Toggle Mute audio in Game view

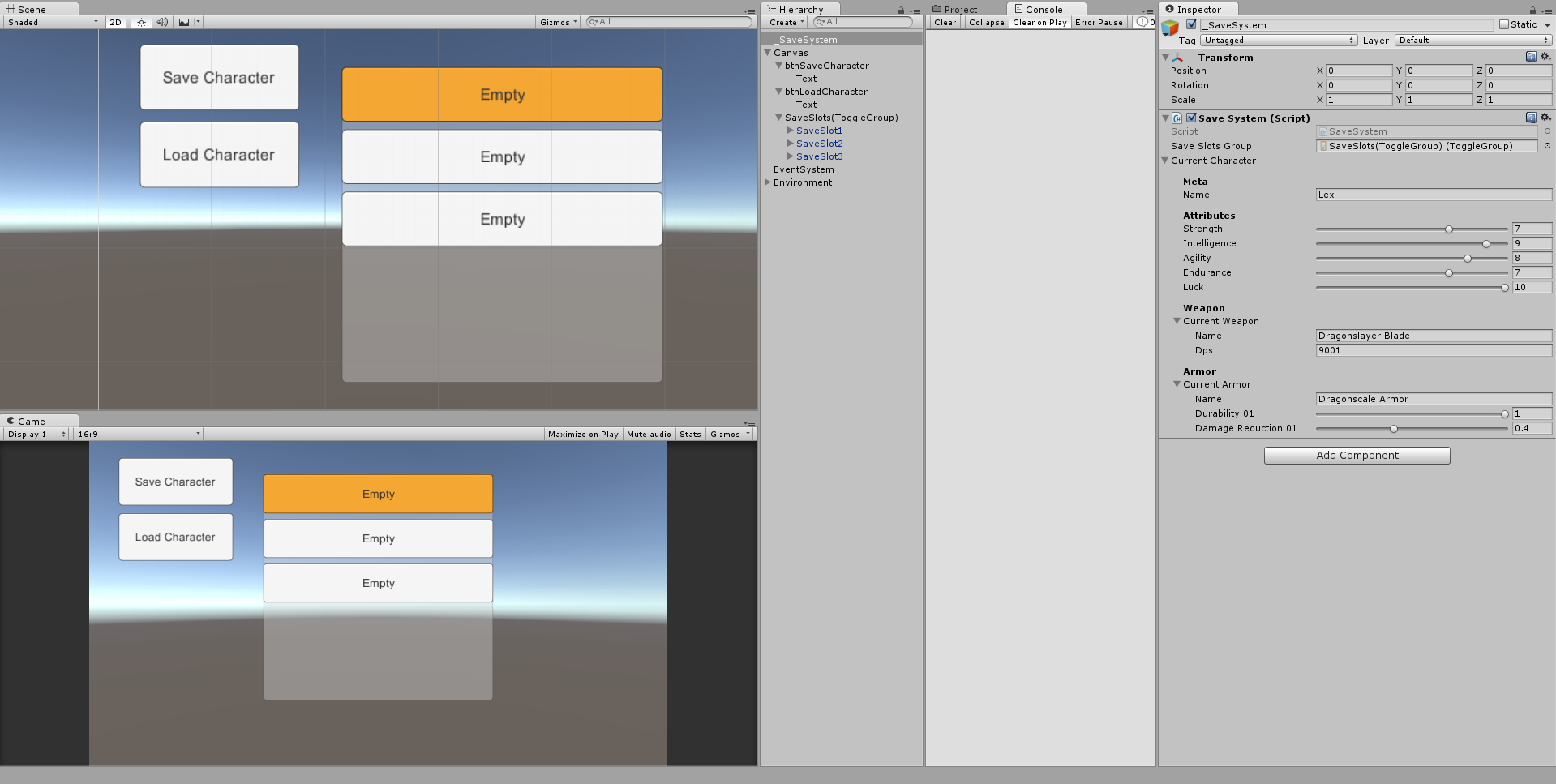click(649, 435)
